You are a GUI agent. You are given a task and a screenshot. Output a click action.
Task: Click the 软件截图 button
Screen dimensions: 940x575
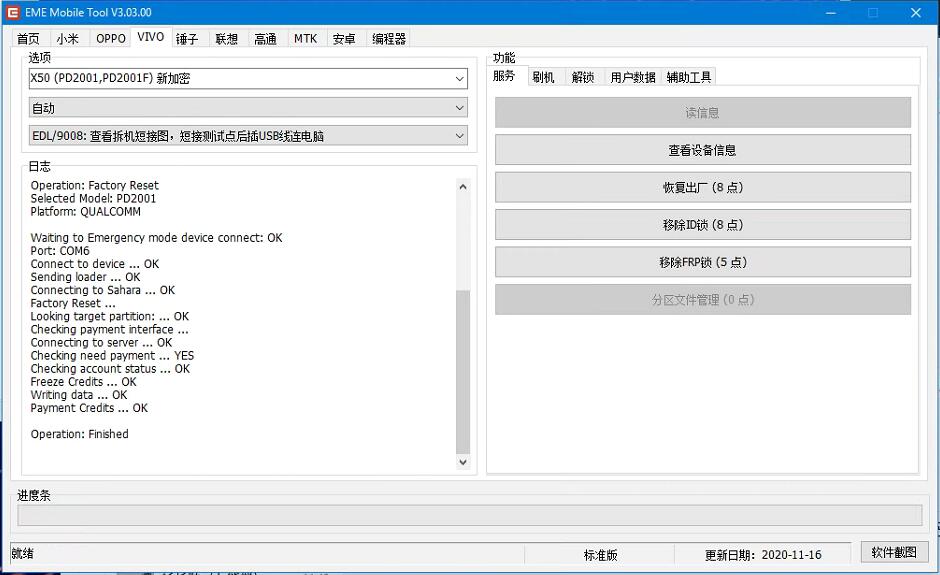coord(894,552)
